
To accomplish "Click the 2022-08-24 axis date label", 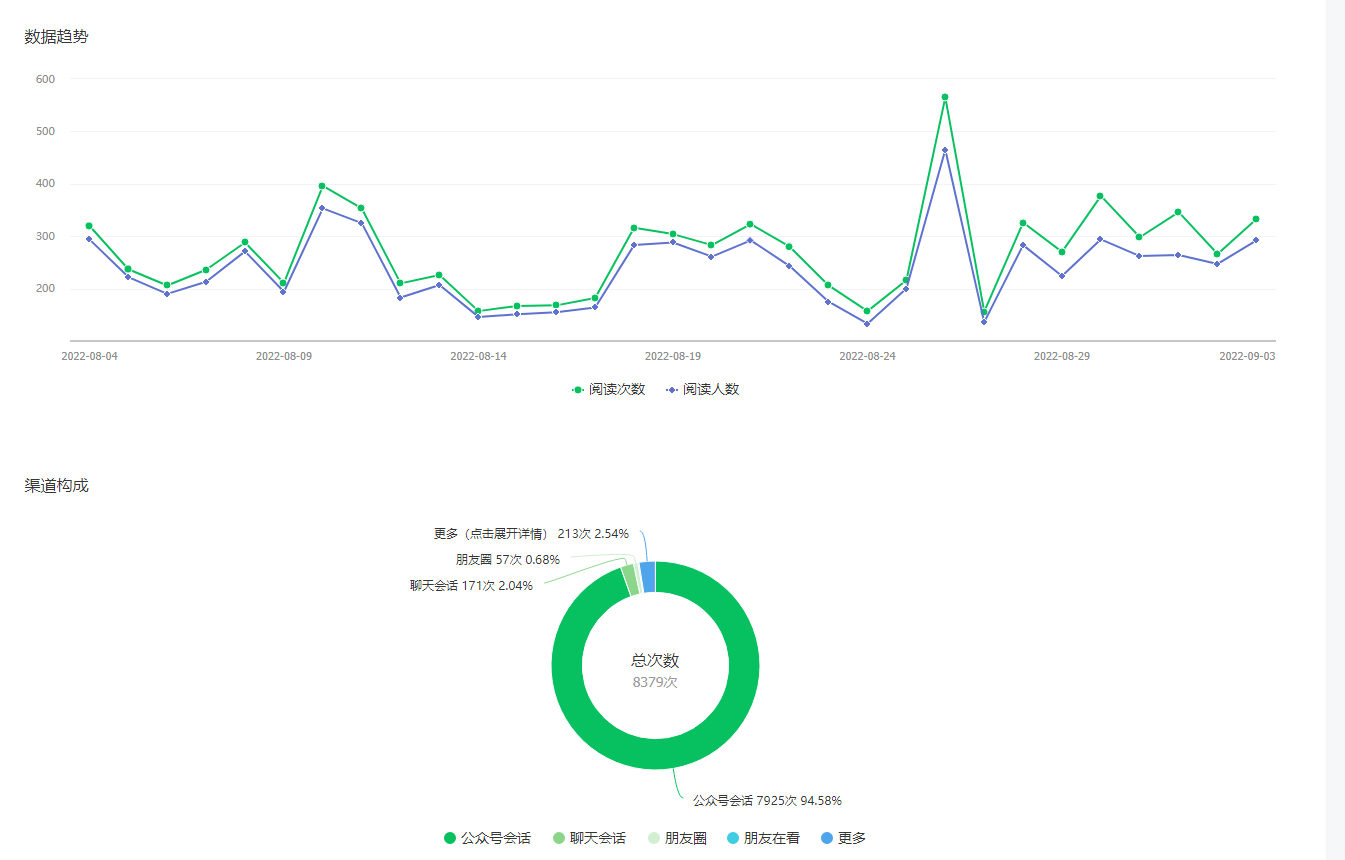I will click(867, 356).
